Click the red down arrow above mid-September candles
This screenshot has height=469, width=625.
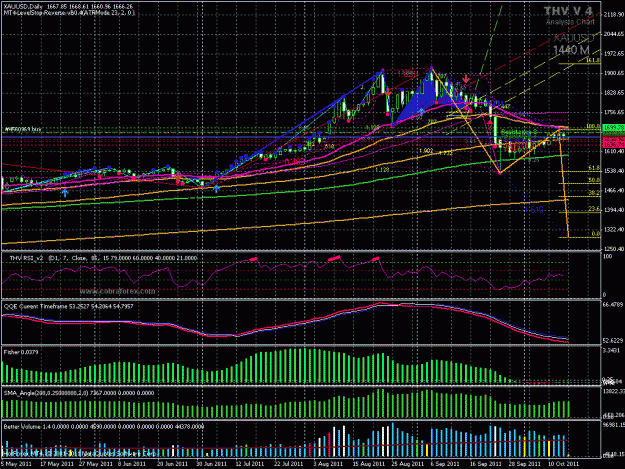466,79
